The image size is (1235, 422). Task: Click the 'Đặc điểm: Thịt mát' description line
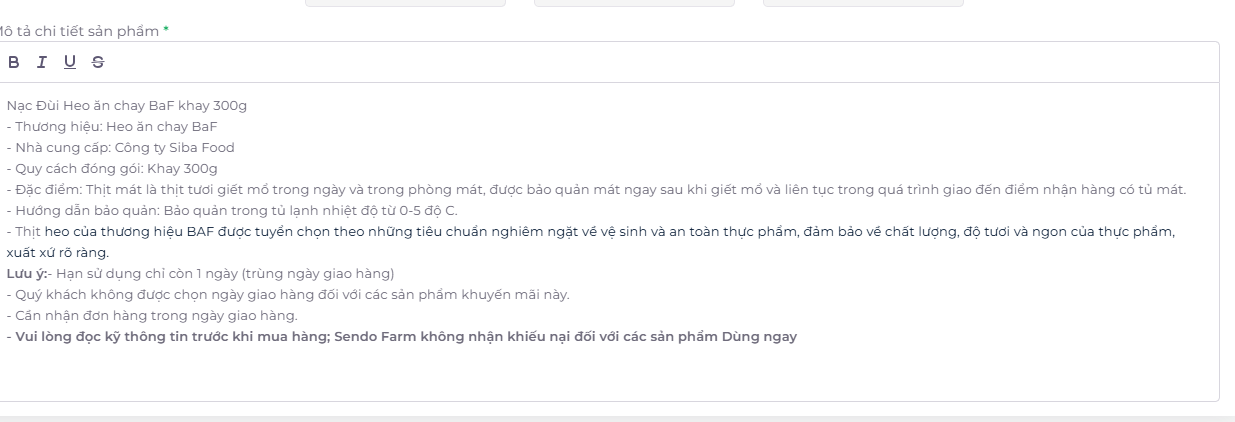pyautogui.click(x=596, y=189)
